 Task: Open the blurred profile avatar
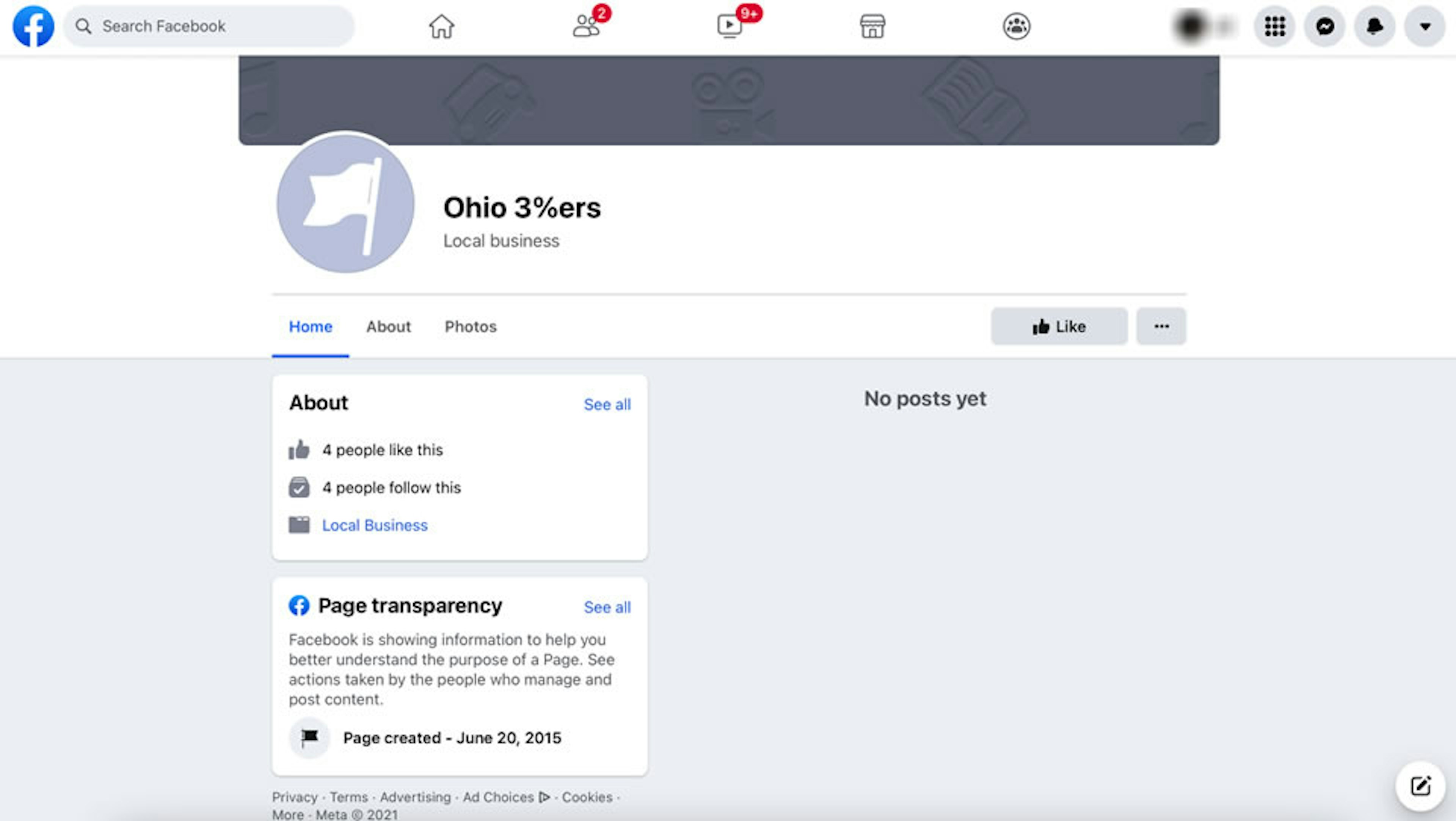click(x=1191, y=26)
